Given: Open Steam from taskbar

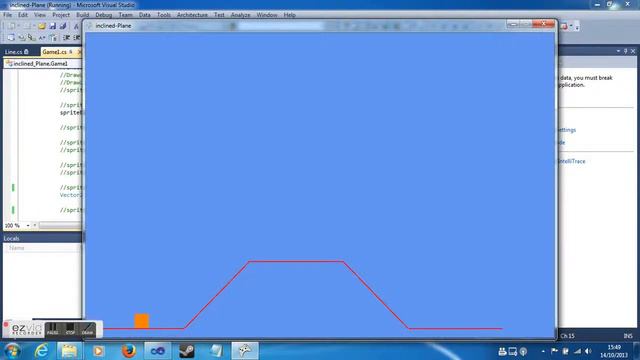Looking at the screenshot, I should (x=187, y=351).
